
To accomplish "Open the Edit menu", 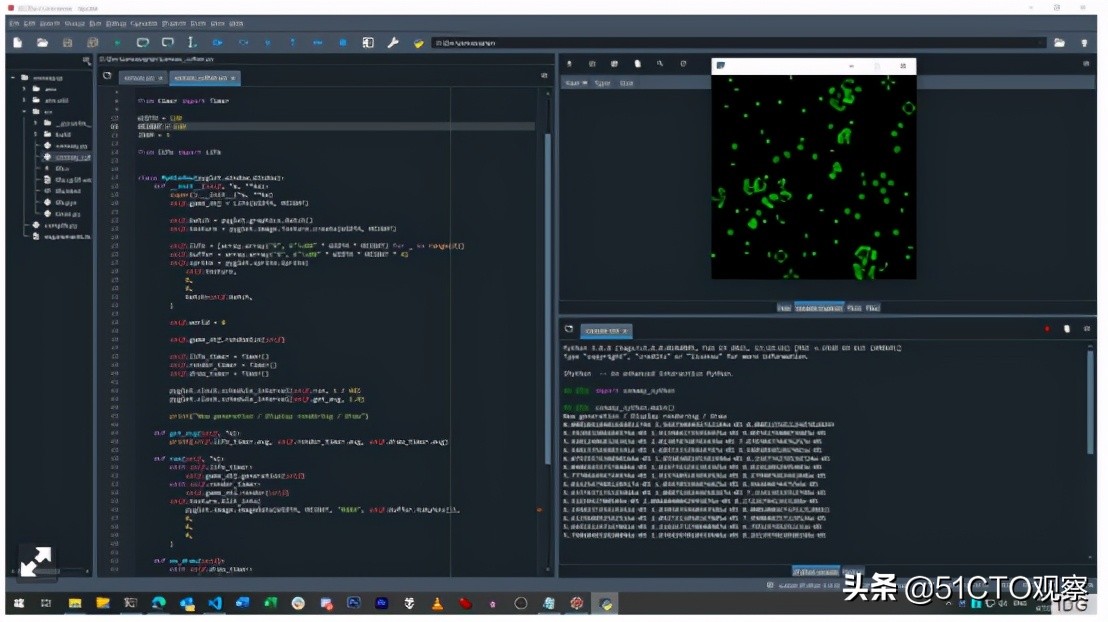I will (30, 23).
